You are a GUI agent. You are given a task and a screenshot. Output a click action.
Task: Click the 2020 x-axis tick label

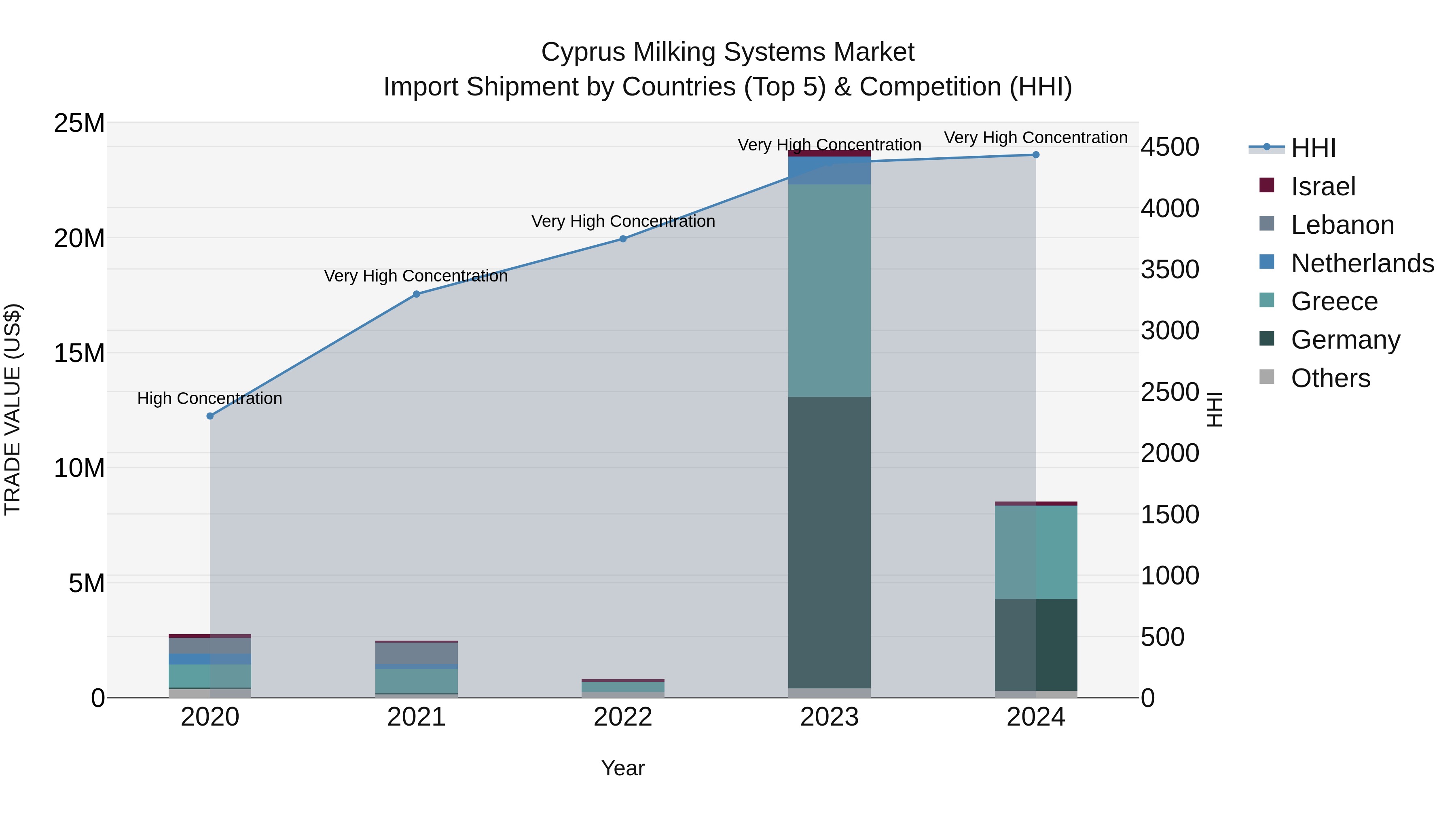tap(210, 717)
